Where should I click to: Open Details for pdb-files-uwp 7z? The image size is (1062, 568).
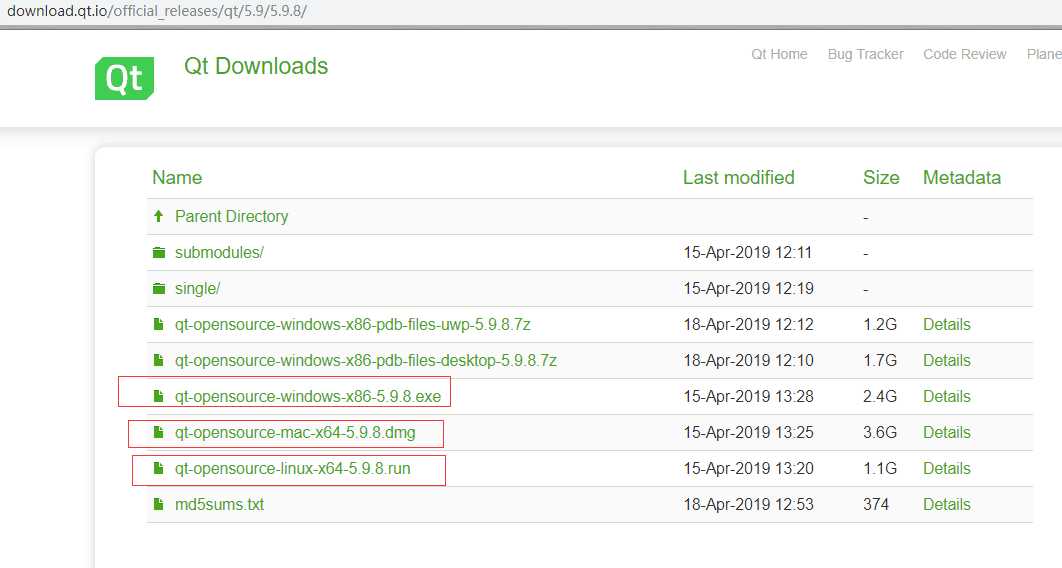pyautogui.click(x=947, y=324)
